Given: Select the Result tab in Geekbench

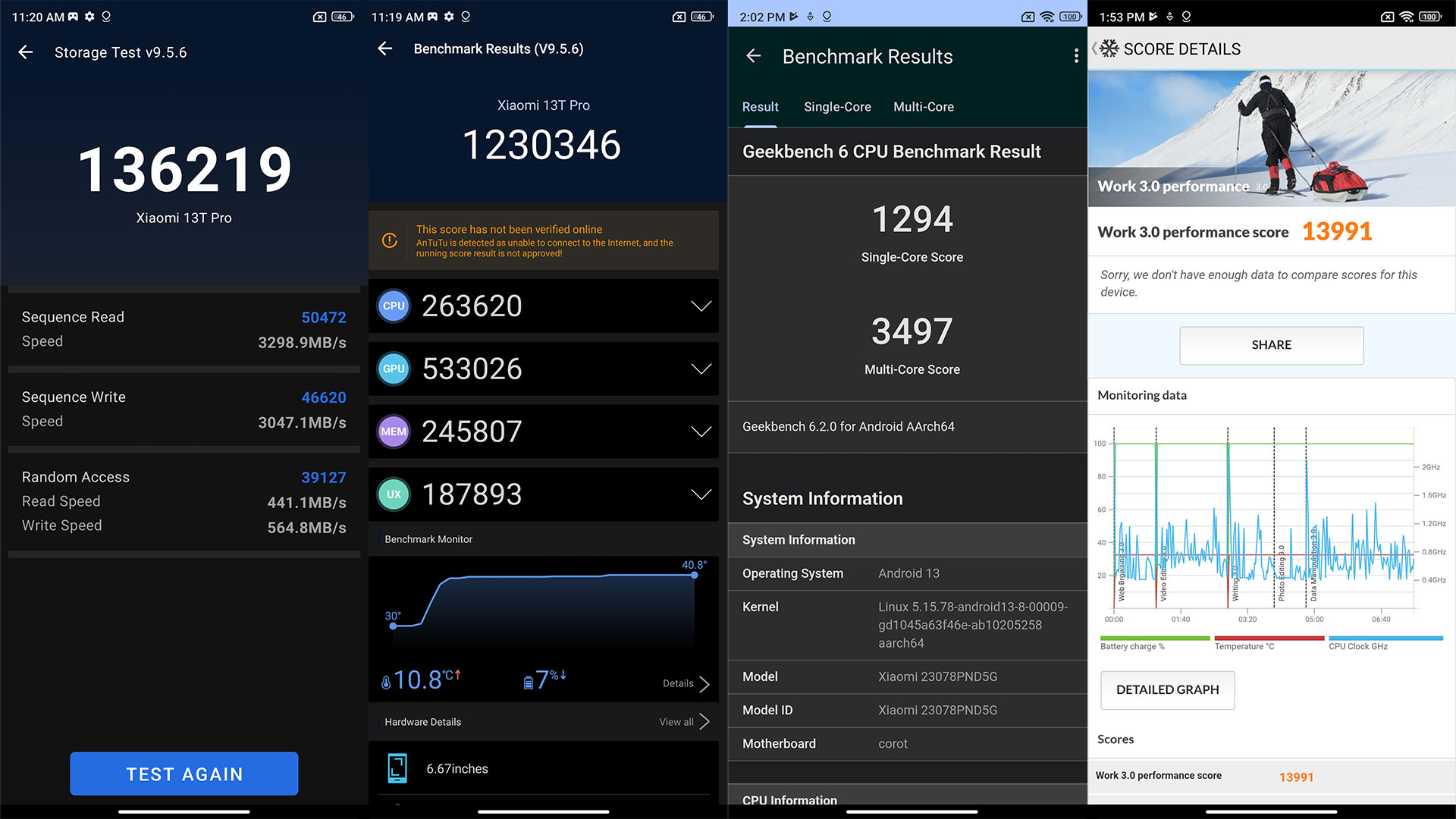Looking at the screenshot, I should pyautogui.click(x=760, y=107).
